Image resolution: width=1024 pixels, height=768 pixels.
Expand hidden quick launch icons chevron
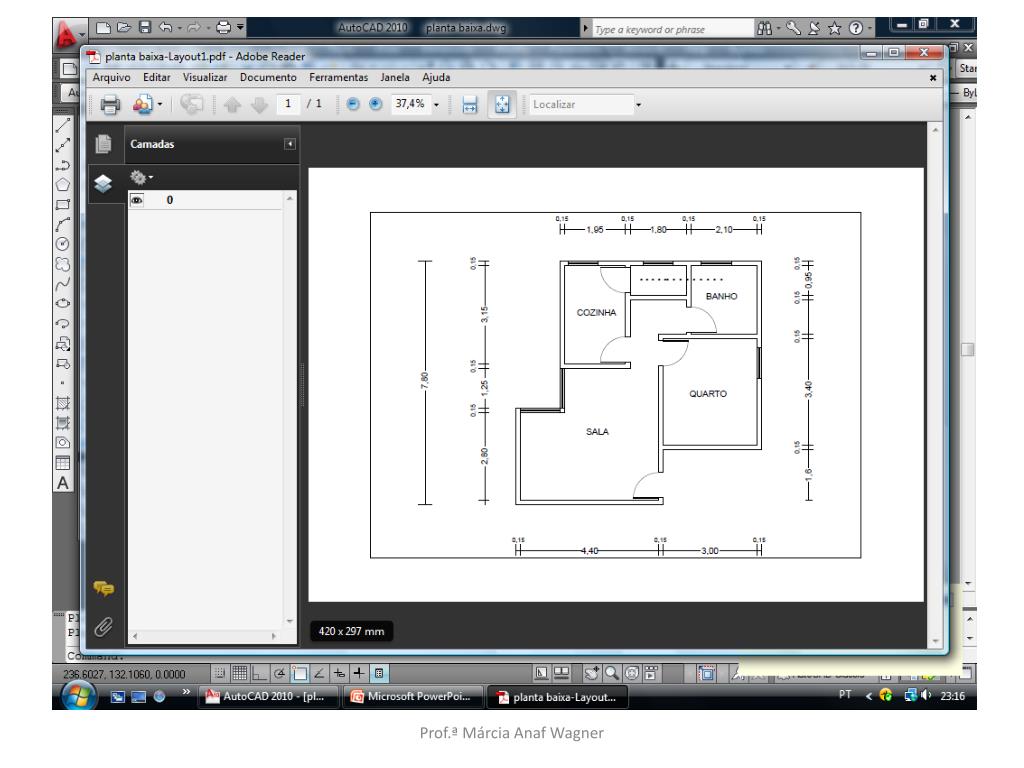click(186, 692)
